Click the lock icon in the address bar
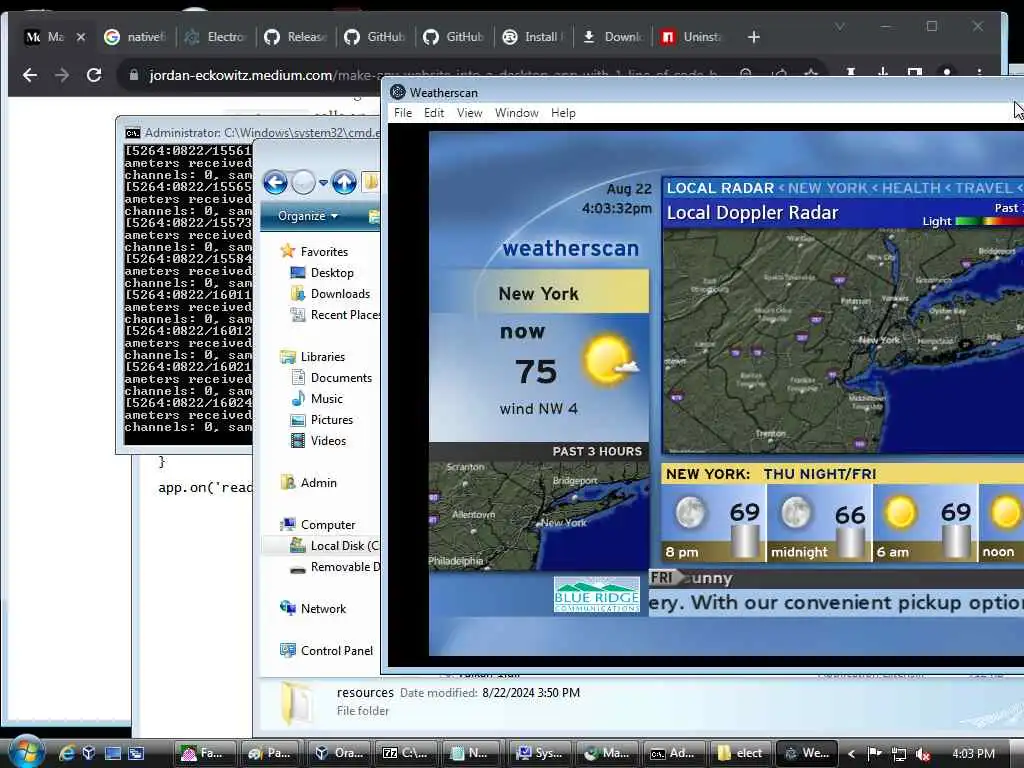1024x768 pixels. [x=134, y=75]
